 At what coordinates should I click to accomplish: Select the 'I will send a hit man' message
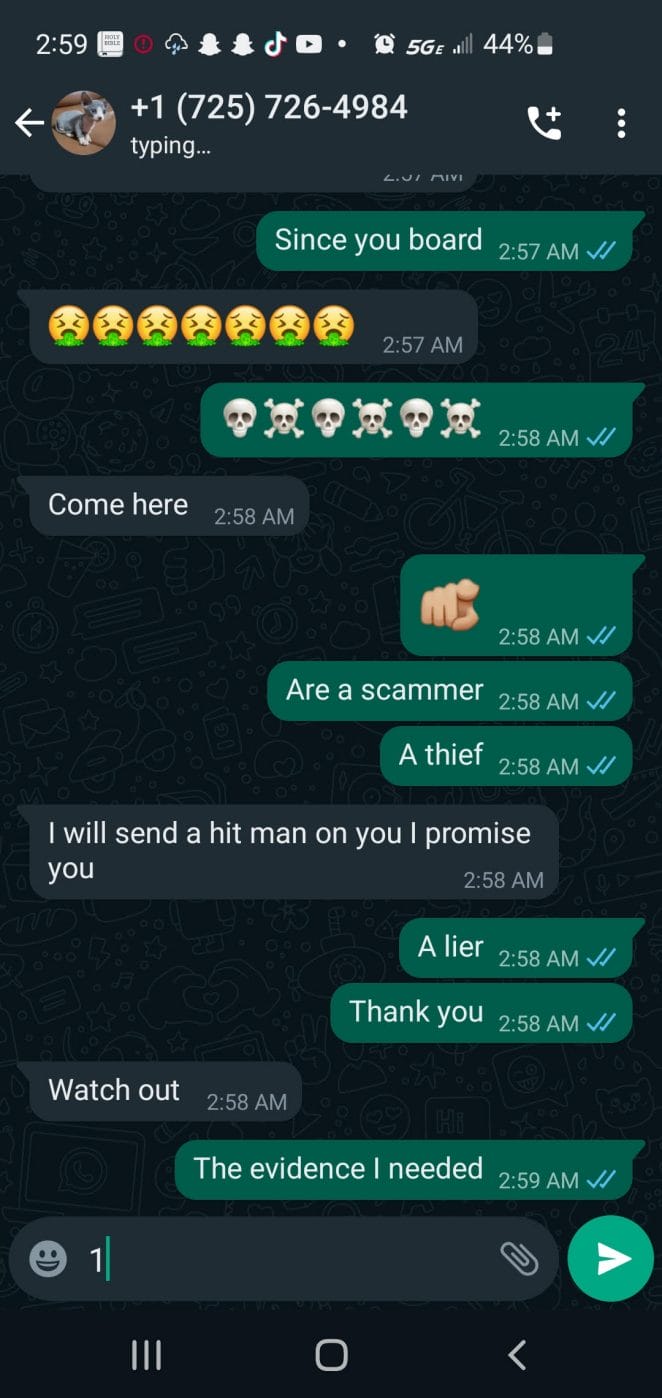288,852
